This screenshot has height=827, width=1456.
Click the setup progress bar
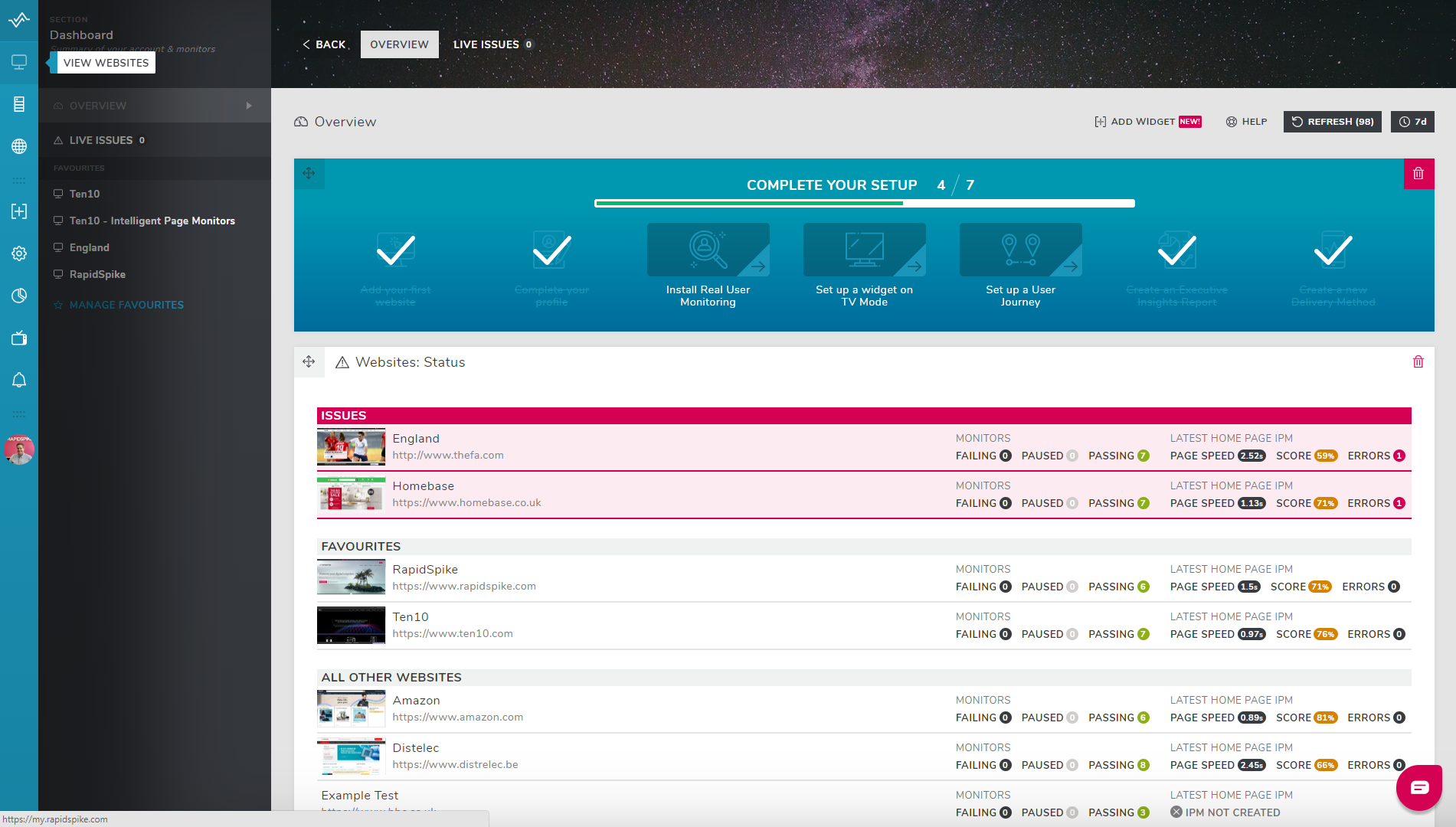(x=864, y=203)
